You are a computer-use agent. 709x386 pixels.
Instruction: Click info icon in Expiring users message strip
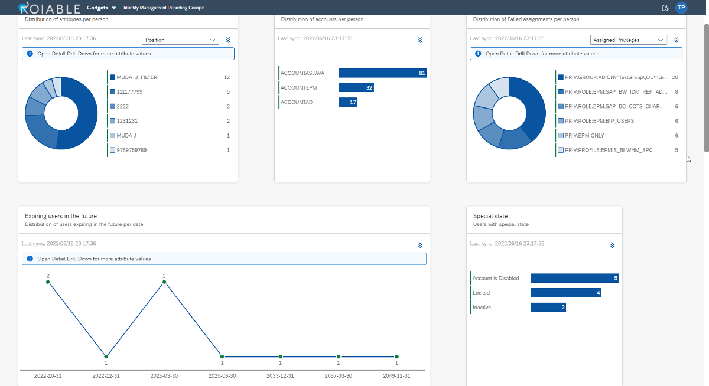click(x=30, y=259)
